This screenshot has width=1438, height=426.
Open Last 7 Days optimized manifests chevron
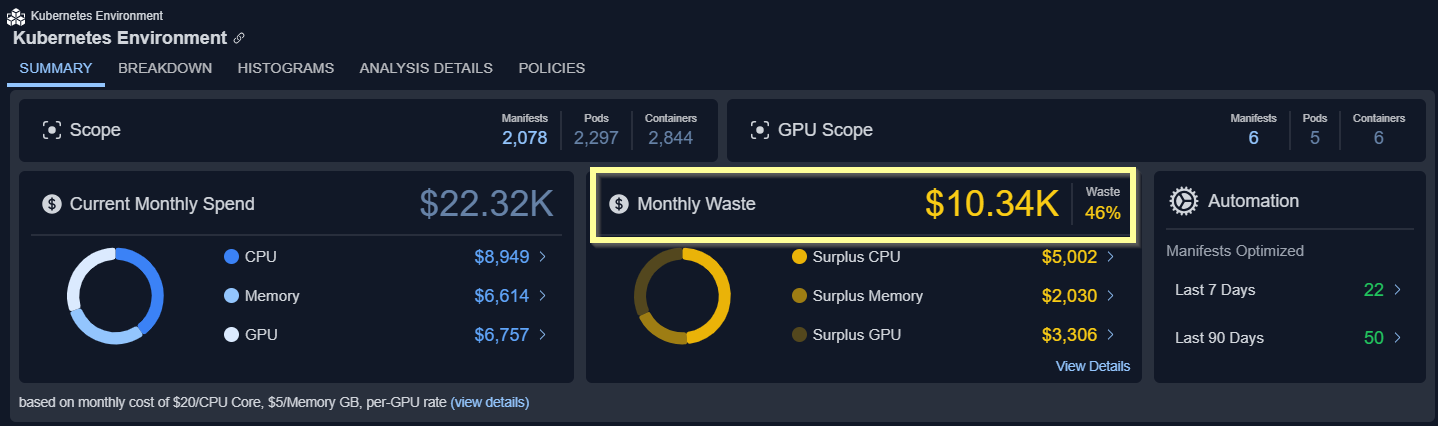(x=1397, y=290)
